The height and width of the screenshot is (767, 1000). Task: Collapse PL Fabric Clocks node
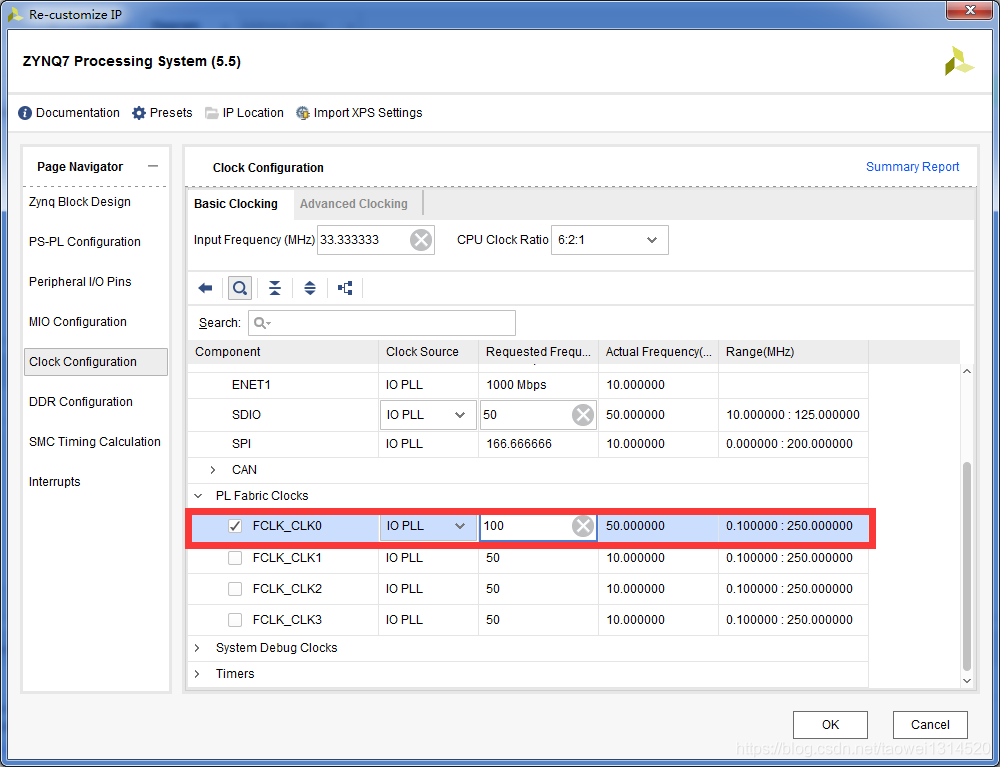[198, 496]
